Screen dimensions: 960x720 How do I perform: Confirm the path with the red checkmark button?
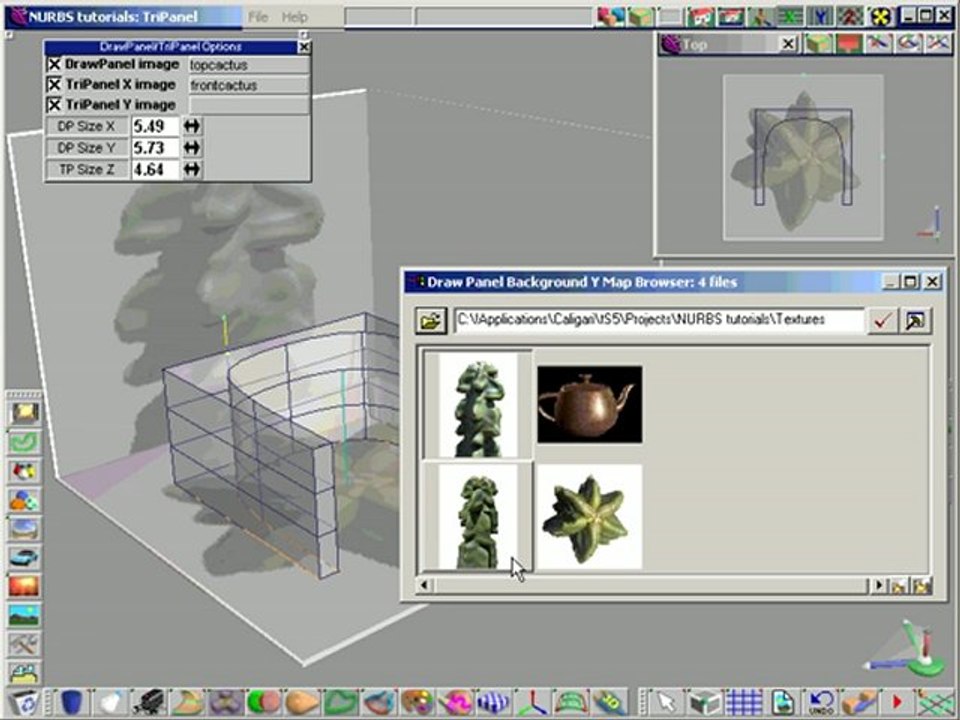pos(882,320)
